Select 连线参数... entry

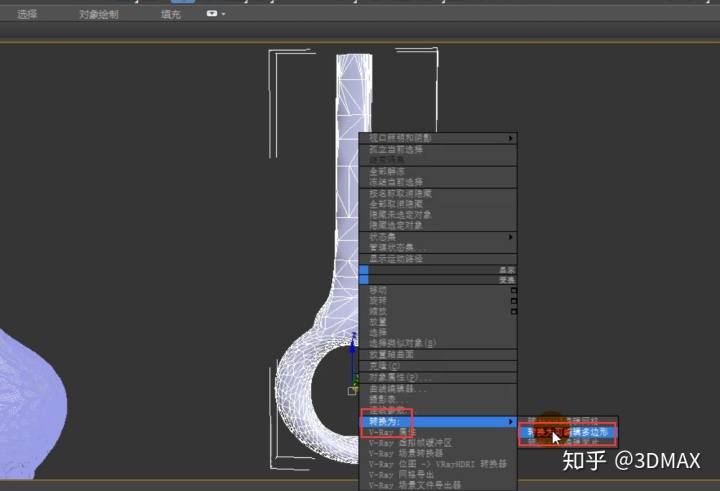438,410
